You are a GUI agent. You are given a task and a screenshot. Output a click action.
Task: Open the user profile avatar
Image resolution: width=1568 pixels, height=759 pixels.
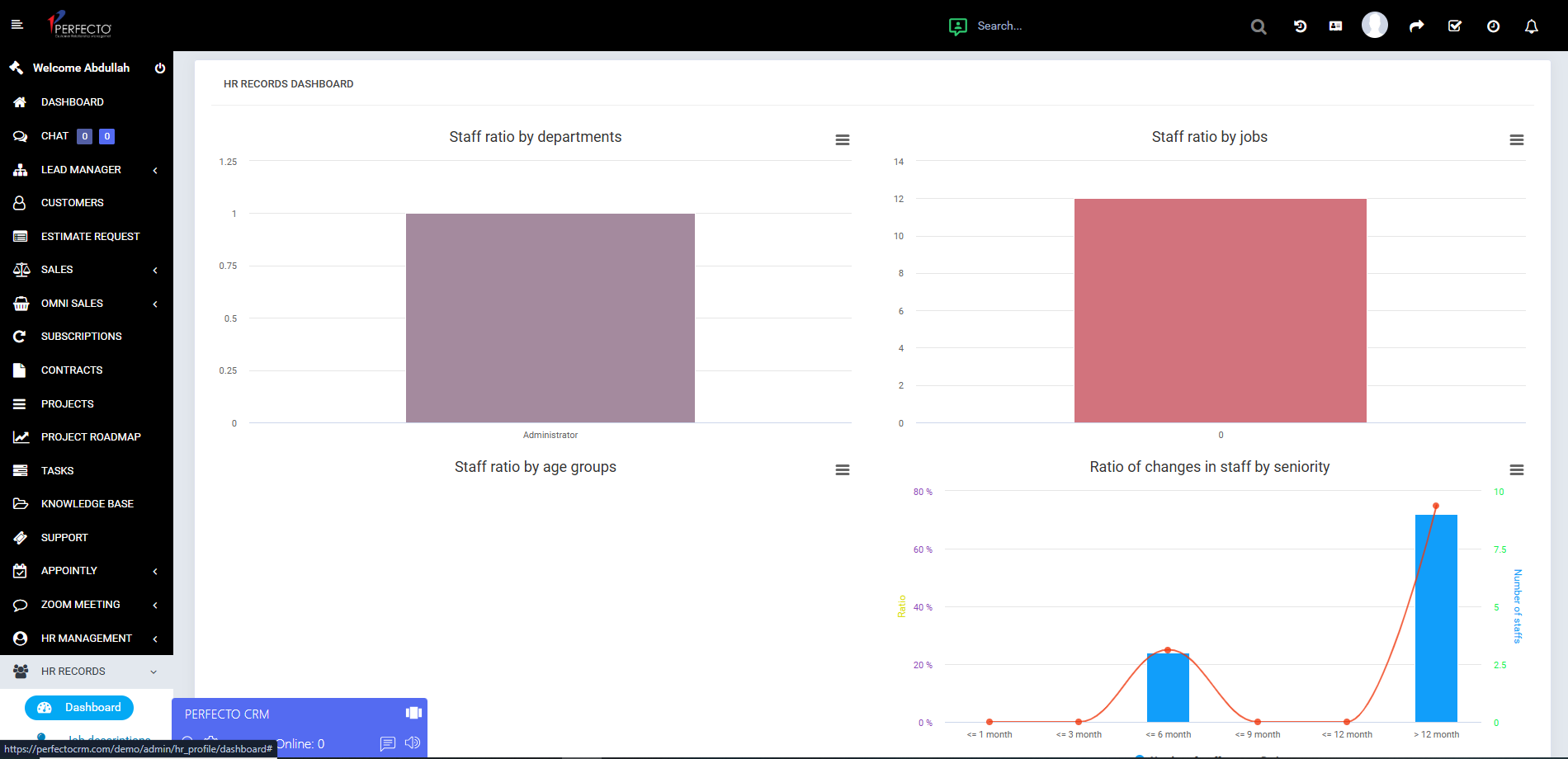(x=1375, y=25)
